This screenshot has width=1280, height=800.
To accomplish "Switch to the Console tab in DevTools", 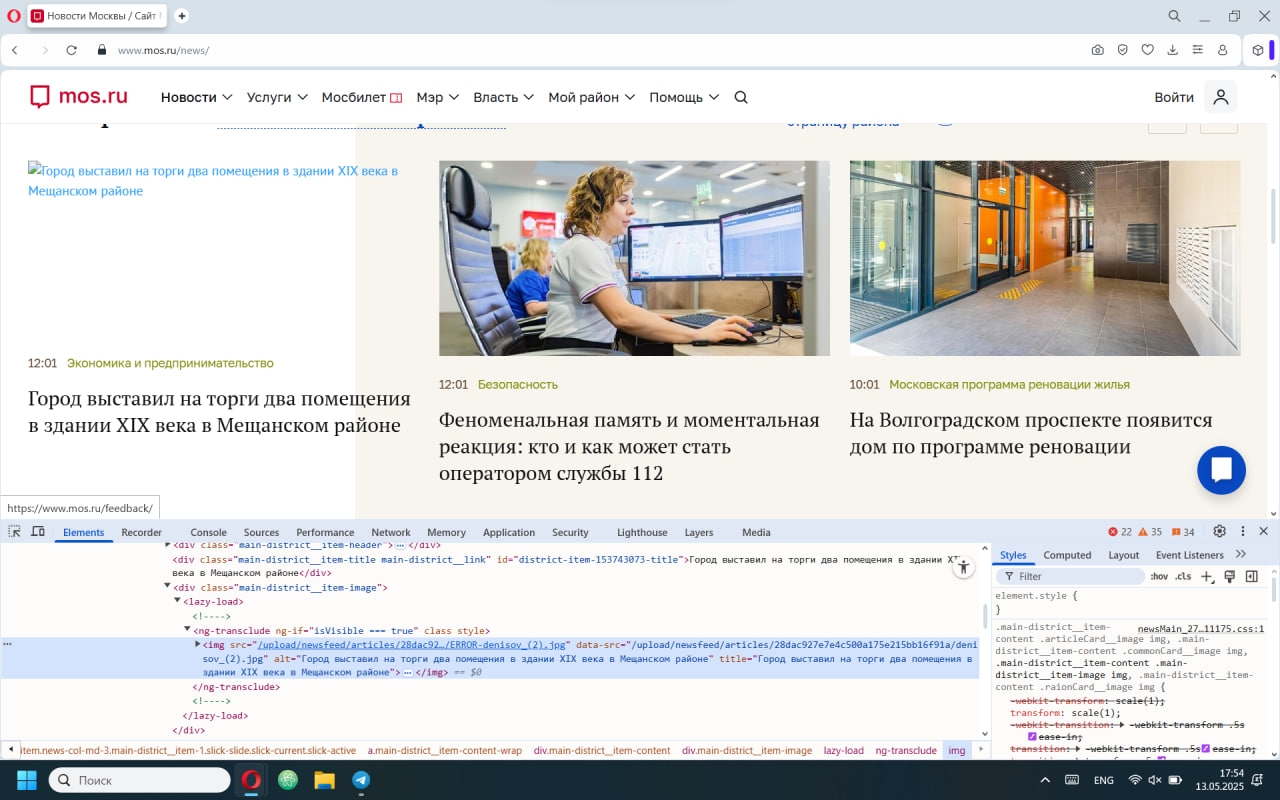I will (x=208, y=532).
